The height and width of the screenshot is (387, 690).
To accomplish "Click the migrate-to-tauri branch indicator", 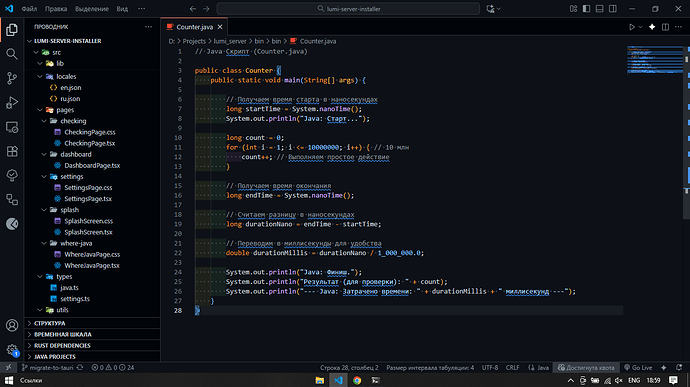I will pos(47,367).
